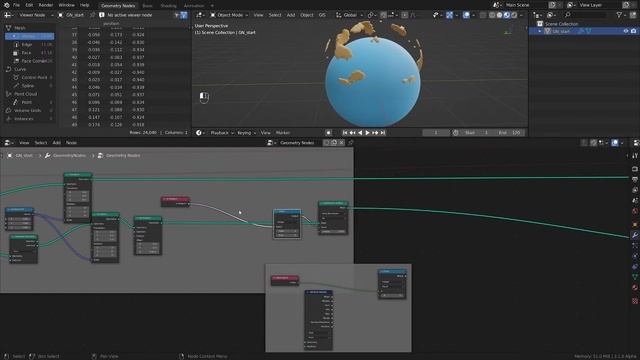This screenshot has width=640, height=360.
Task: Open the timeline Marker menu
Action: [283, 133]
